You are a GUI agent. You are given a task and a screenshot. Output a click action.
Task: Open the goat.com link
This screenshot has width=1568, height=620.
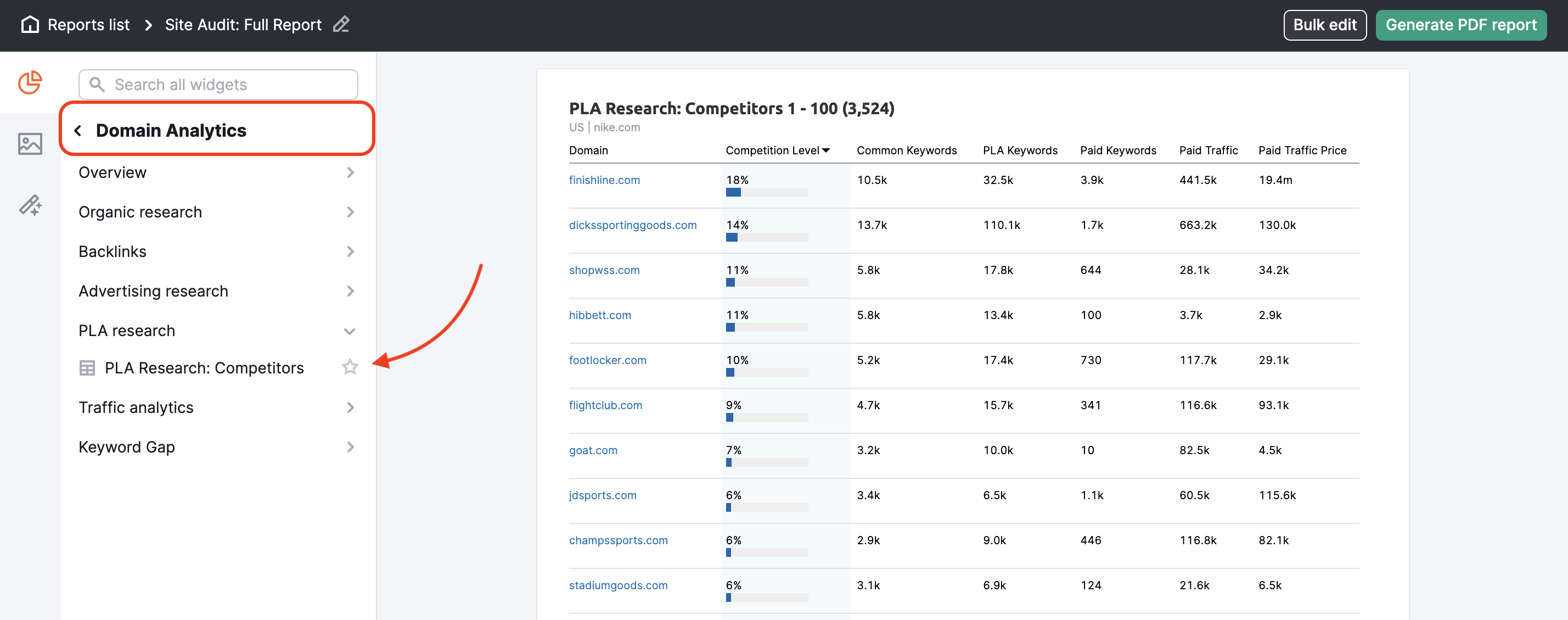pyautogui.click(x=593, y=450)
